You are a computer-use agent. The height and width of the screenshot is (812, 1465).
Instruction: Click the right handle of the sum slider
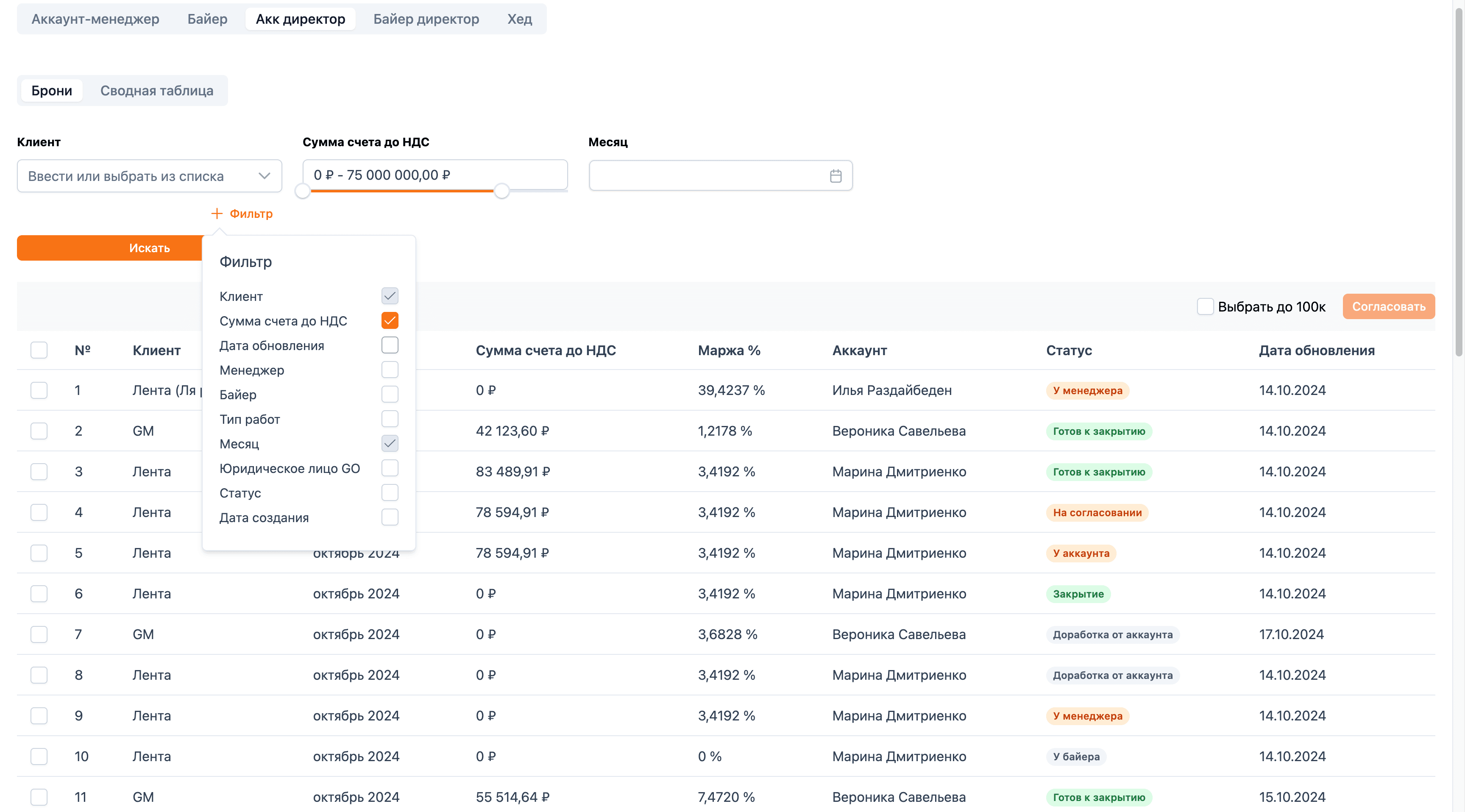coord(501,192)
